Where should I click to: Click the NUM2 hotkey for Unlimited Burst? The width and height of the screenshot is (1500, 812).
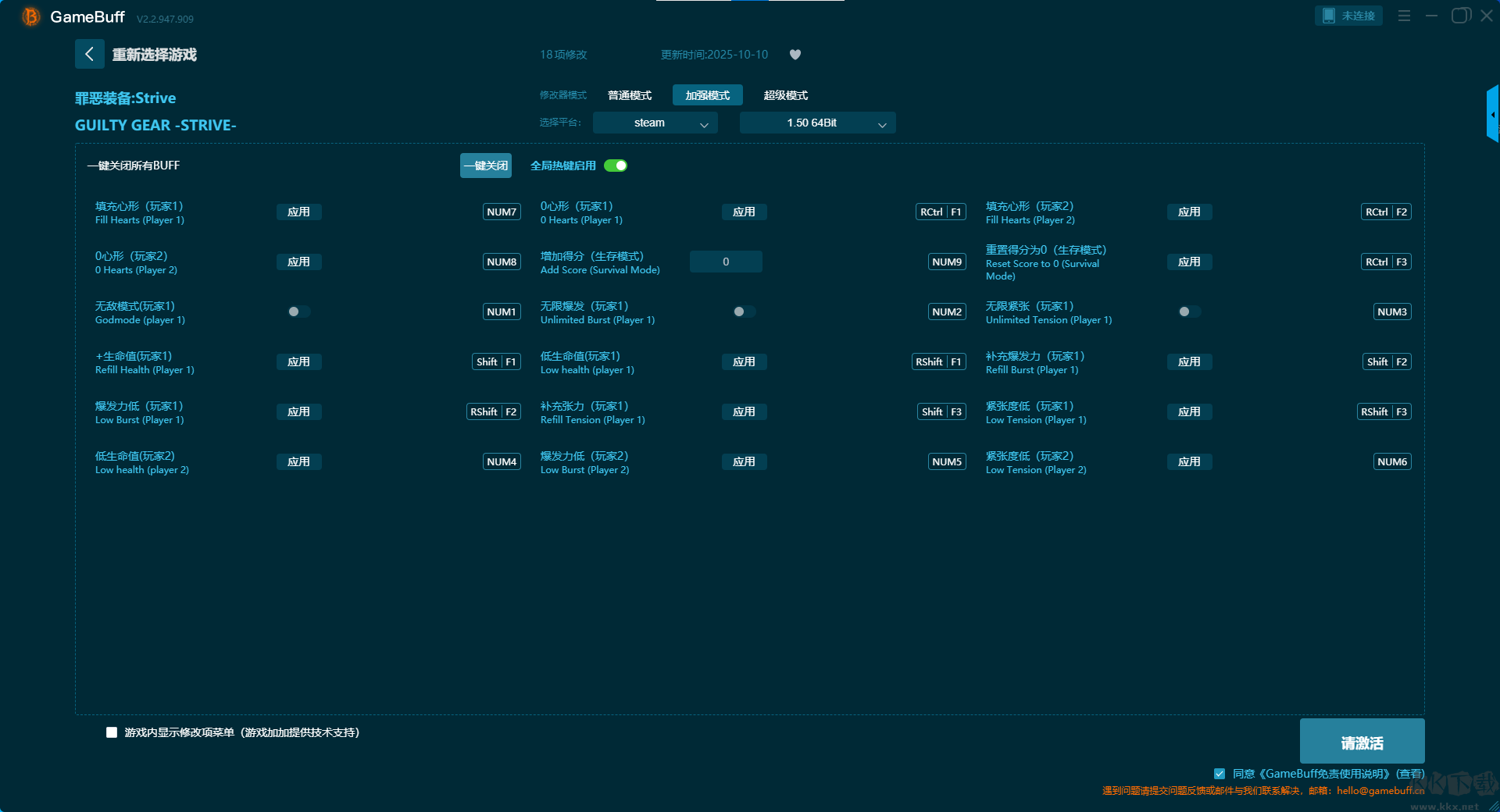click(947, 312)
